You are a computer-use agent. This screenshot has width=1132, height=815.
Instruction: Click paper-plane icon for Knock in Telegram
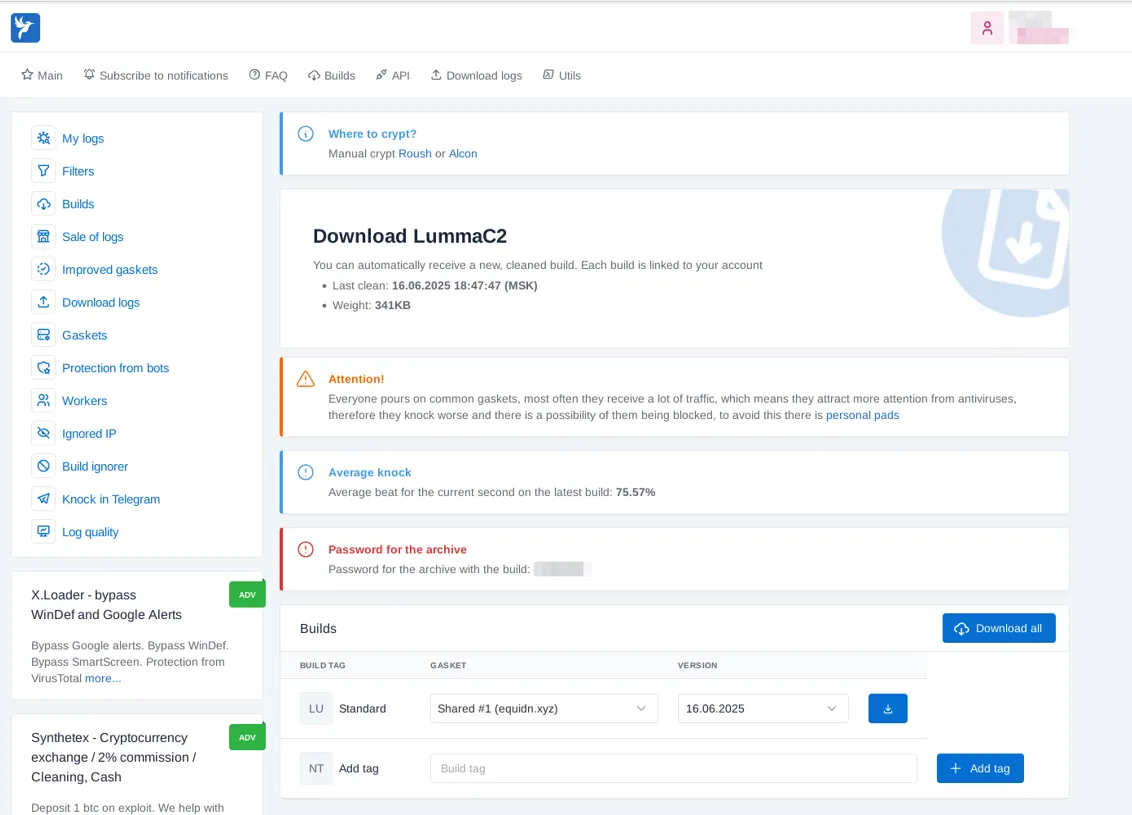click(x=43, y=499)
